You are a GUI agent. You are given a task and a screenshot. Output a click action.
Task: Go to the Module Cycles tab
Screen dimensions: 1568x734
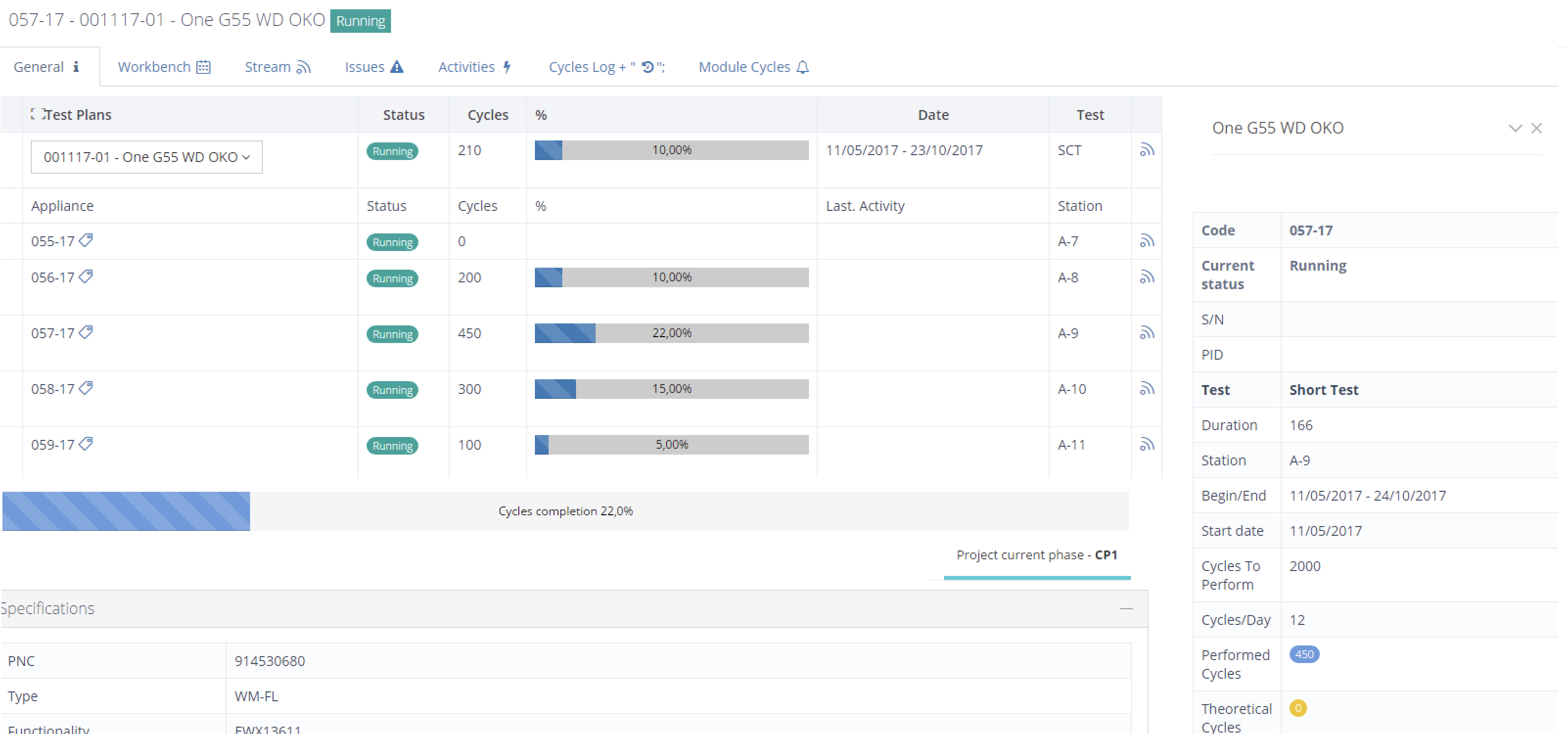(x=754, y=67)
